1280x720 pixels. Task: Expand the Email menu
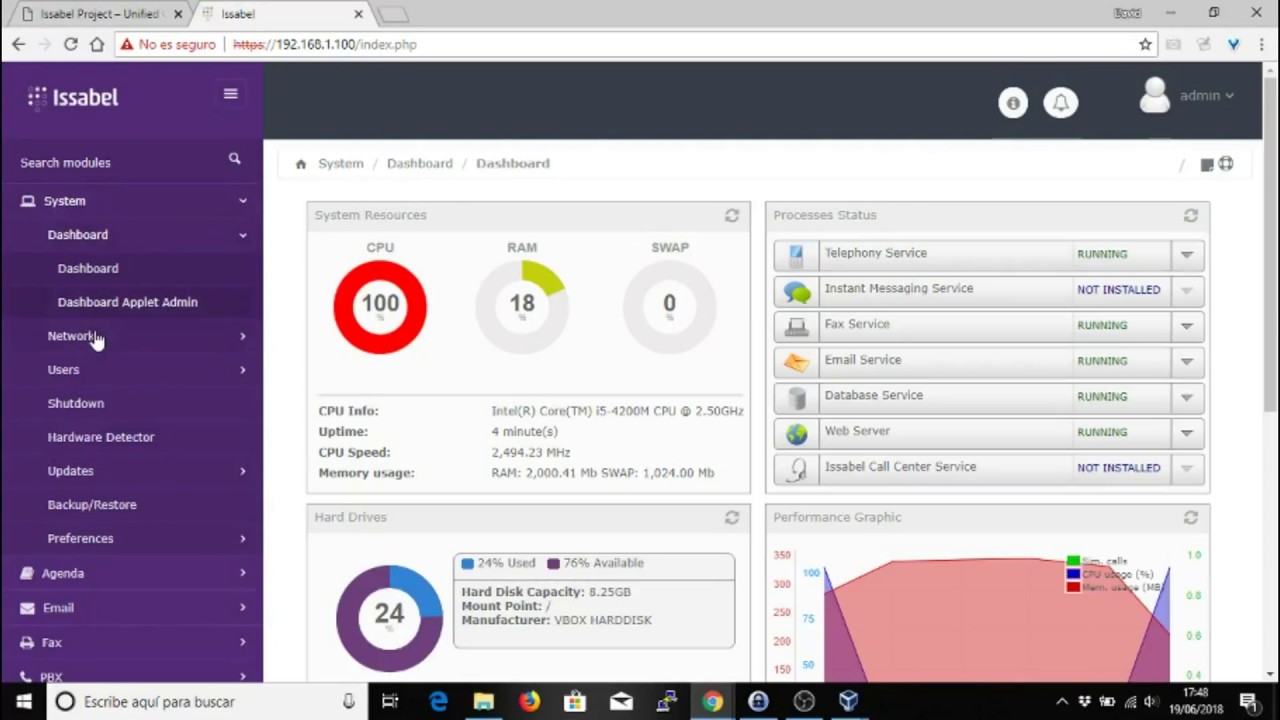click(x=132, y=608)
